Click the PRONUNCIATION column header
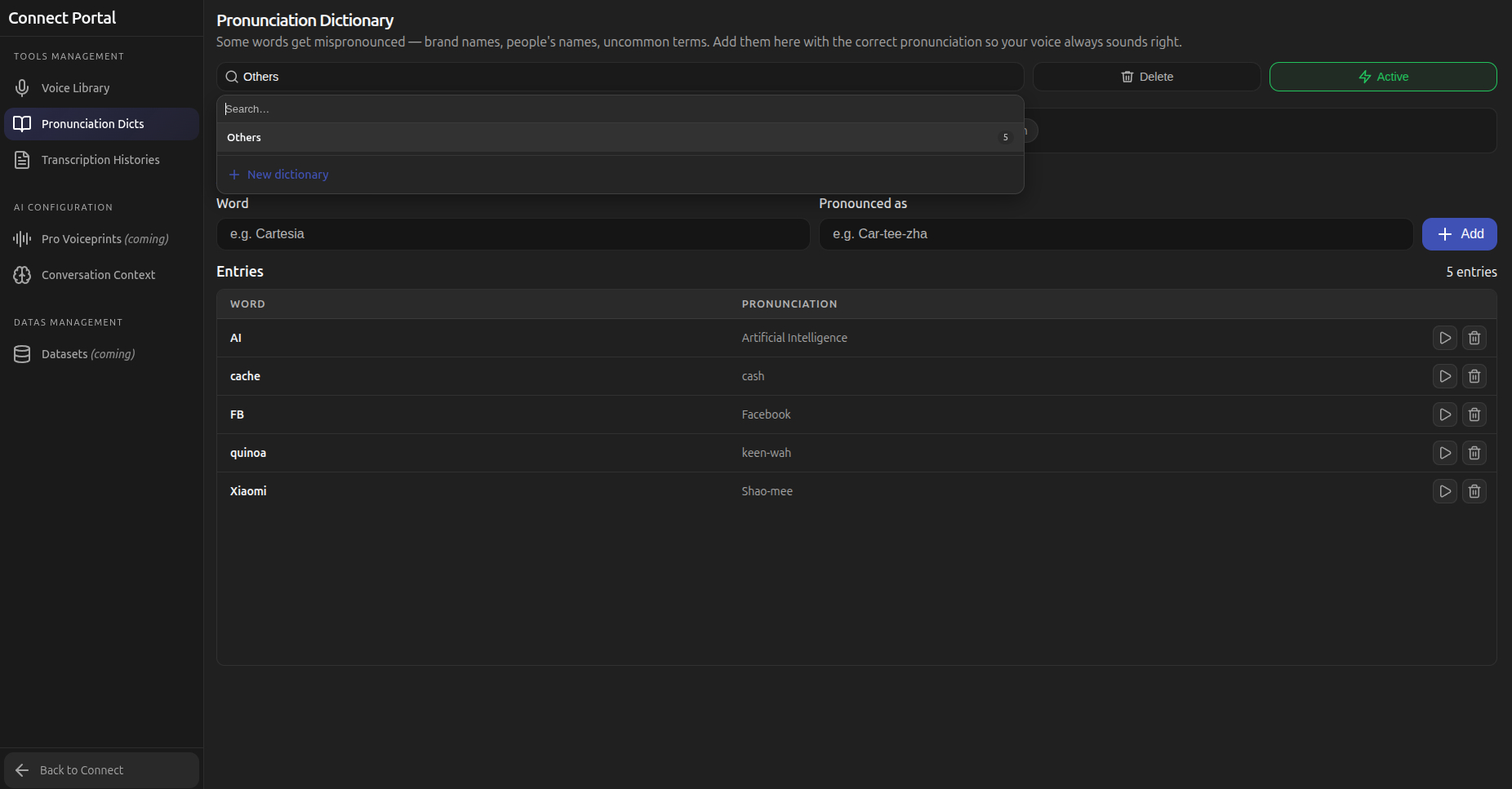This screenshot has height=789, width=1512. pos(789,304)
